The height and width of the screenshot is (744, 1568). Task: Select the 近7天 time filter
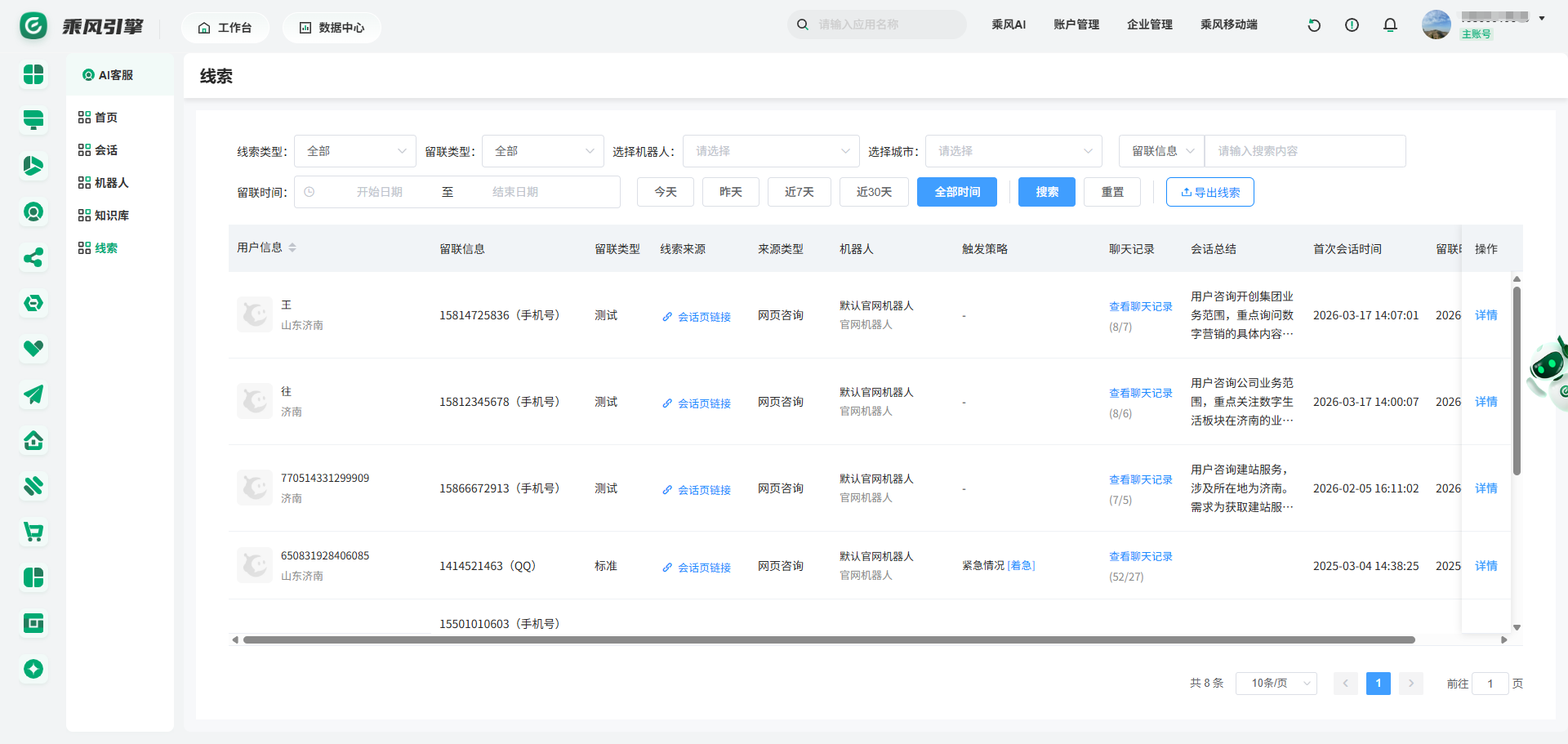[x=799, y=192]
